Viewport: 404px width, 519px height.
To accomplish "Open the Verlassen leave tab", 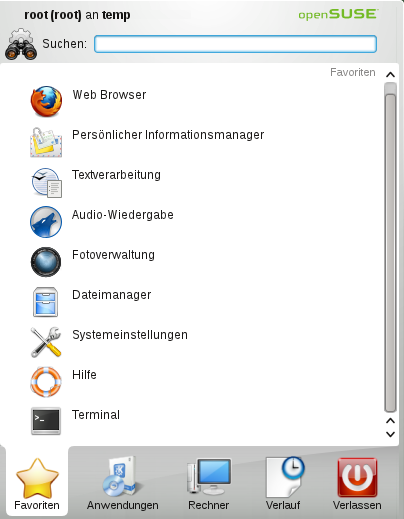I will pyautogui.click(x=357, y=483).
